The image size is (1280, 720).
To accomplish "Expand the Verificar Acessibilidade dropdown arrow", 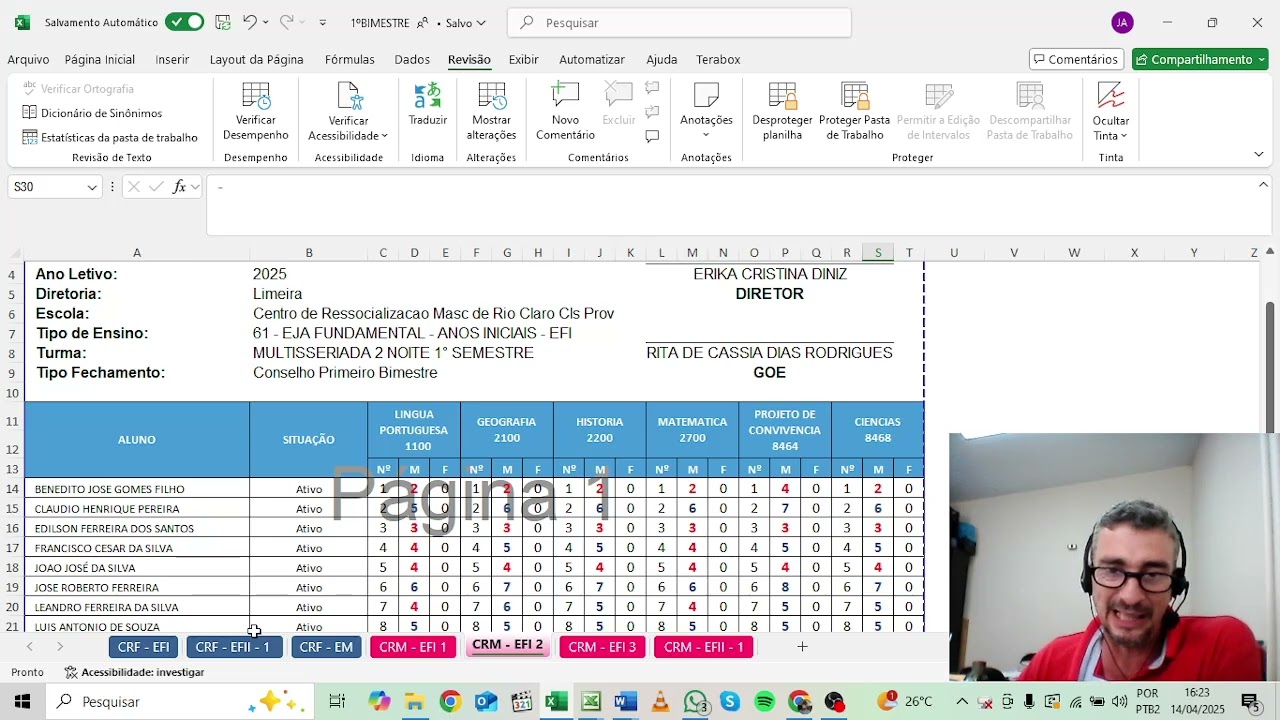I will (384, 136).
